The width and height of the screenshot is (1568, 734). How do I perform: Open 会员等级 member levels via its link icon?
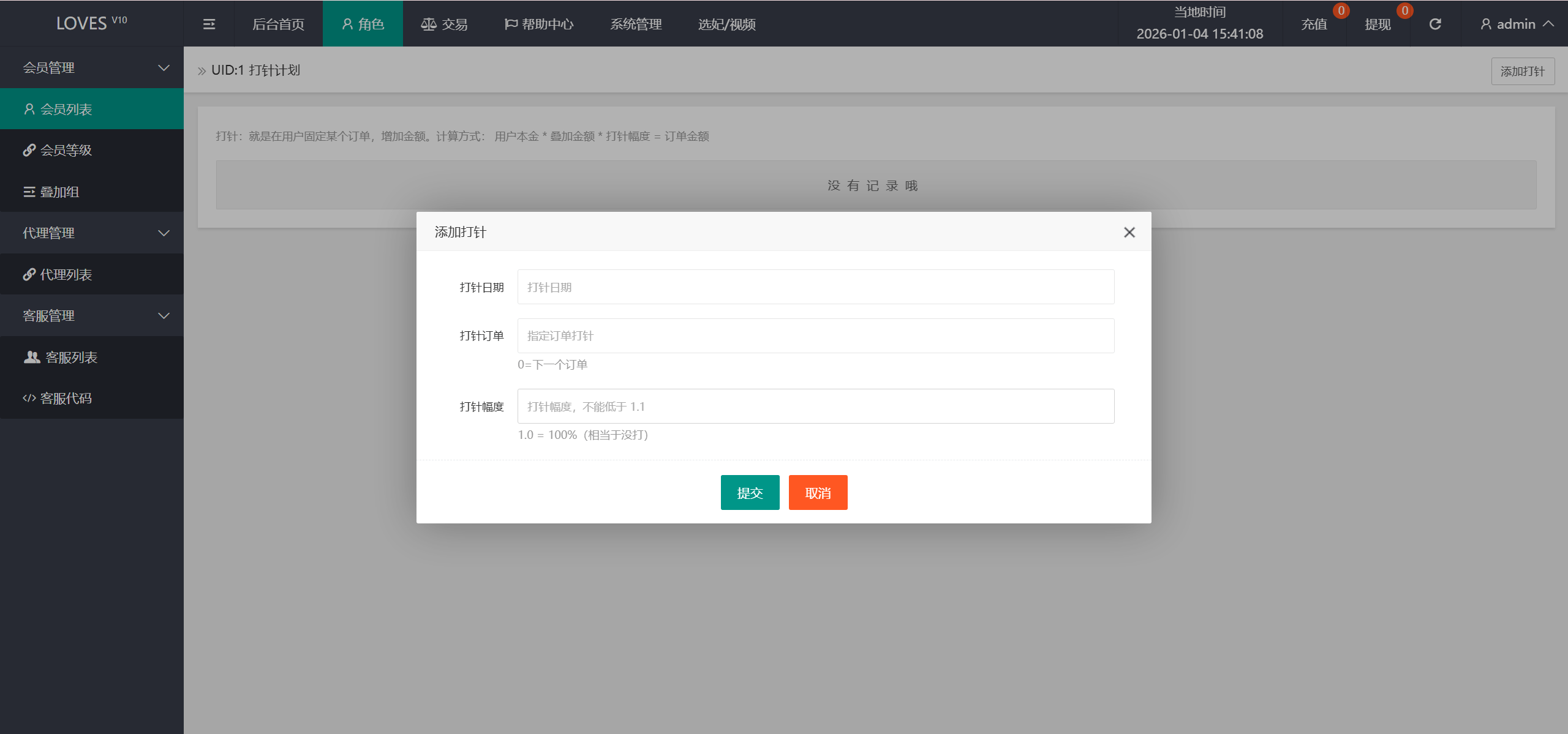coord(29,150)
